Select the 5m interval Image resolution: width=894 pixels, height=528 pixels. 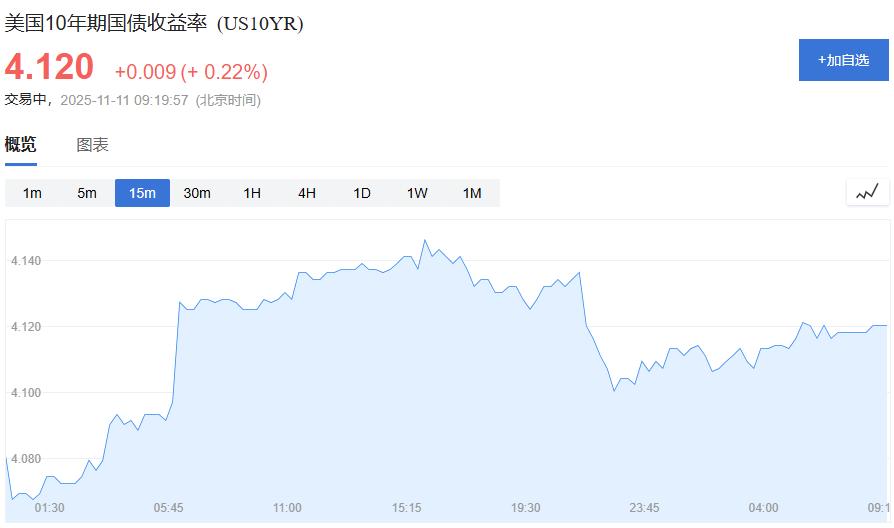87,193
